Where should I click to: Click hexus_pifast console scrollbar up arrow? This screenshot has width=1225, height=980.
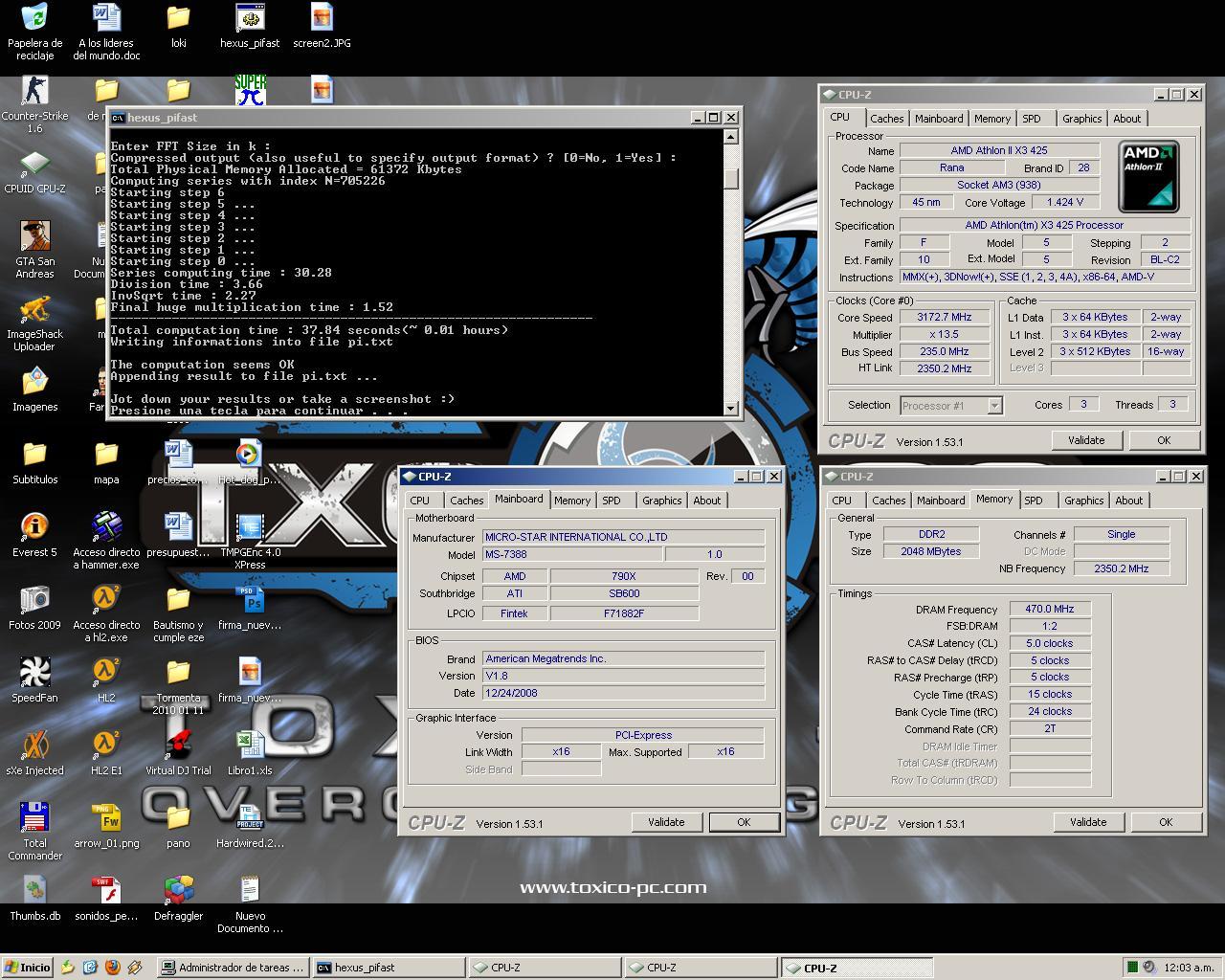click(731, 136)
